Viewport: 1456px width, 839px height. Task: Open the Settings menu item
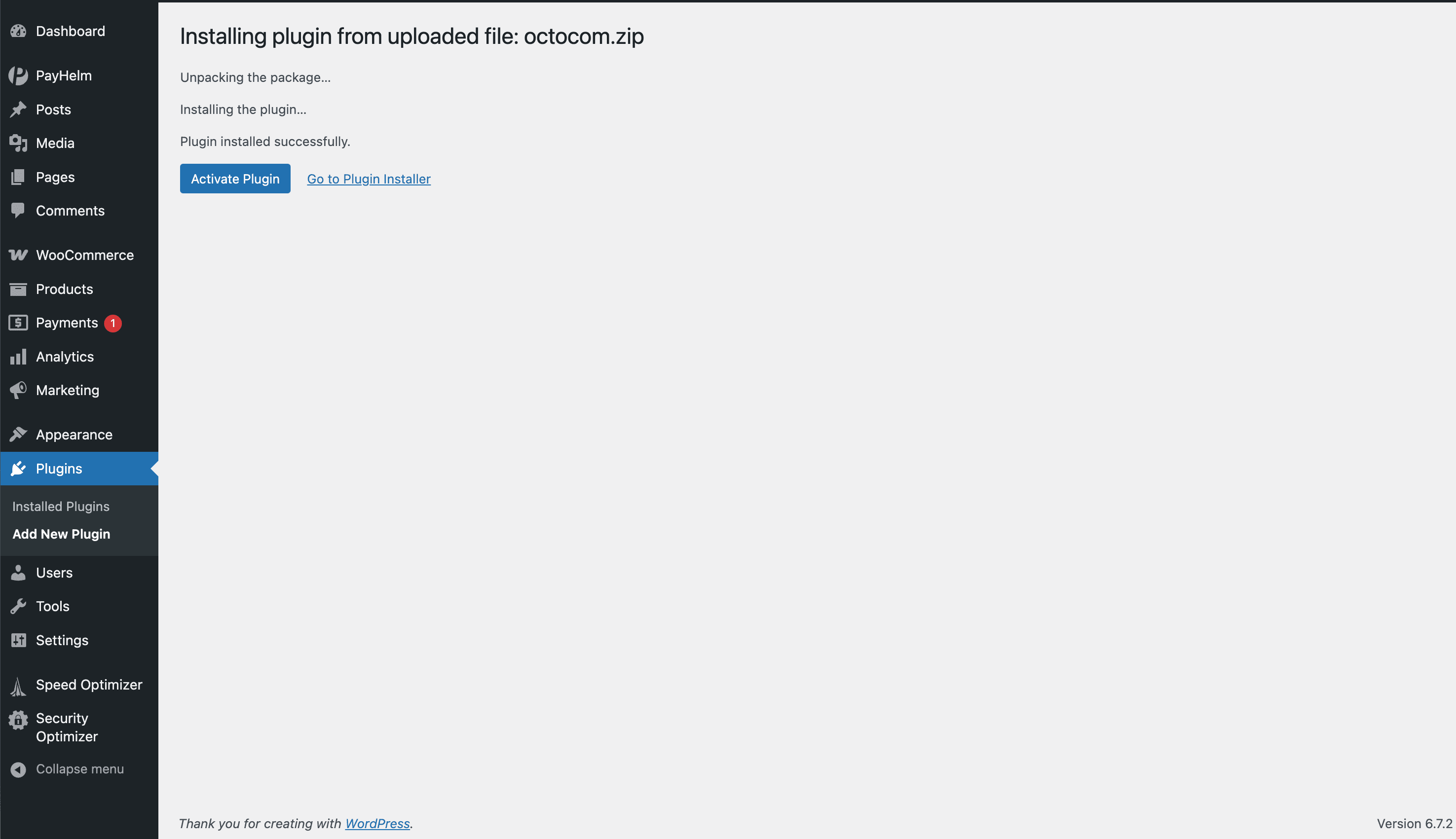pyautogui.click(x=62, y=640)
